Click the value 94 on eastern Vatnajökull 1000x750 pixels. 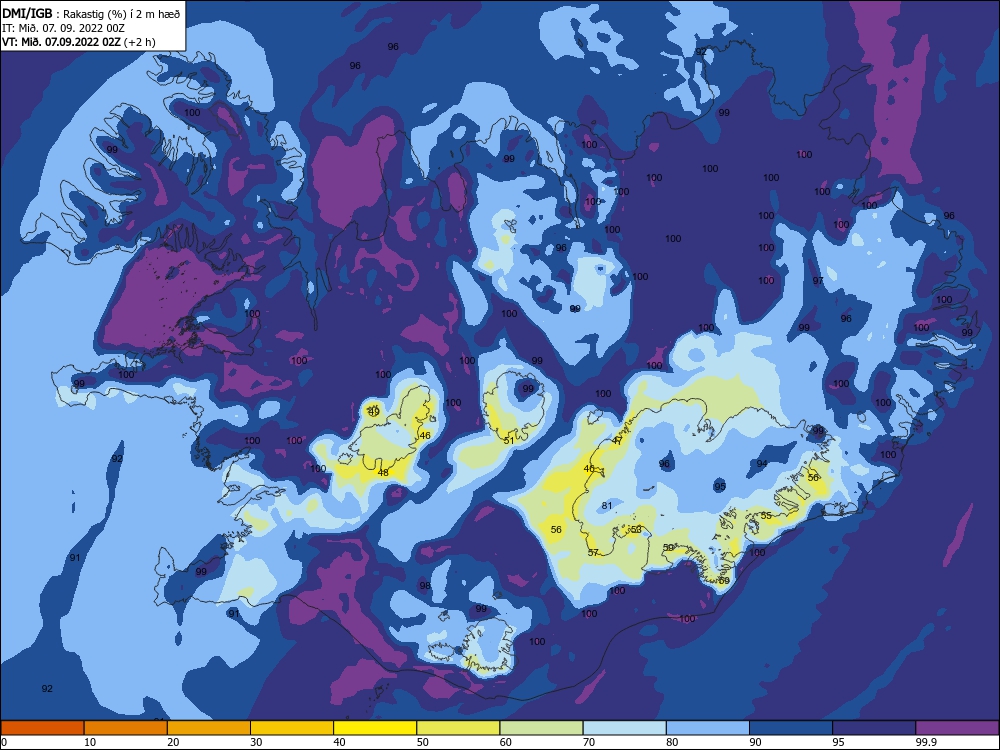click(x=761, y=464)
